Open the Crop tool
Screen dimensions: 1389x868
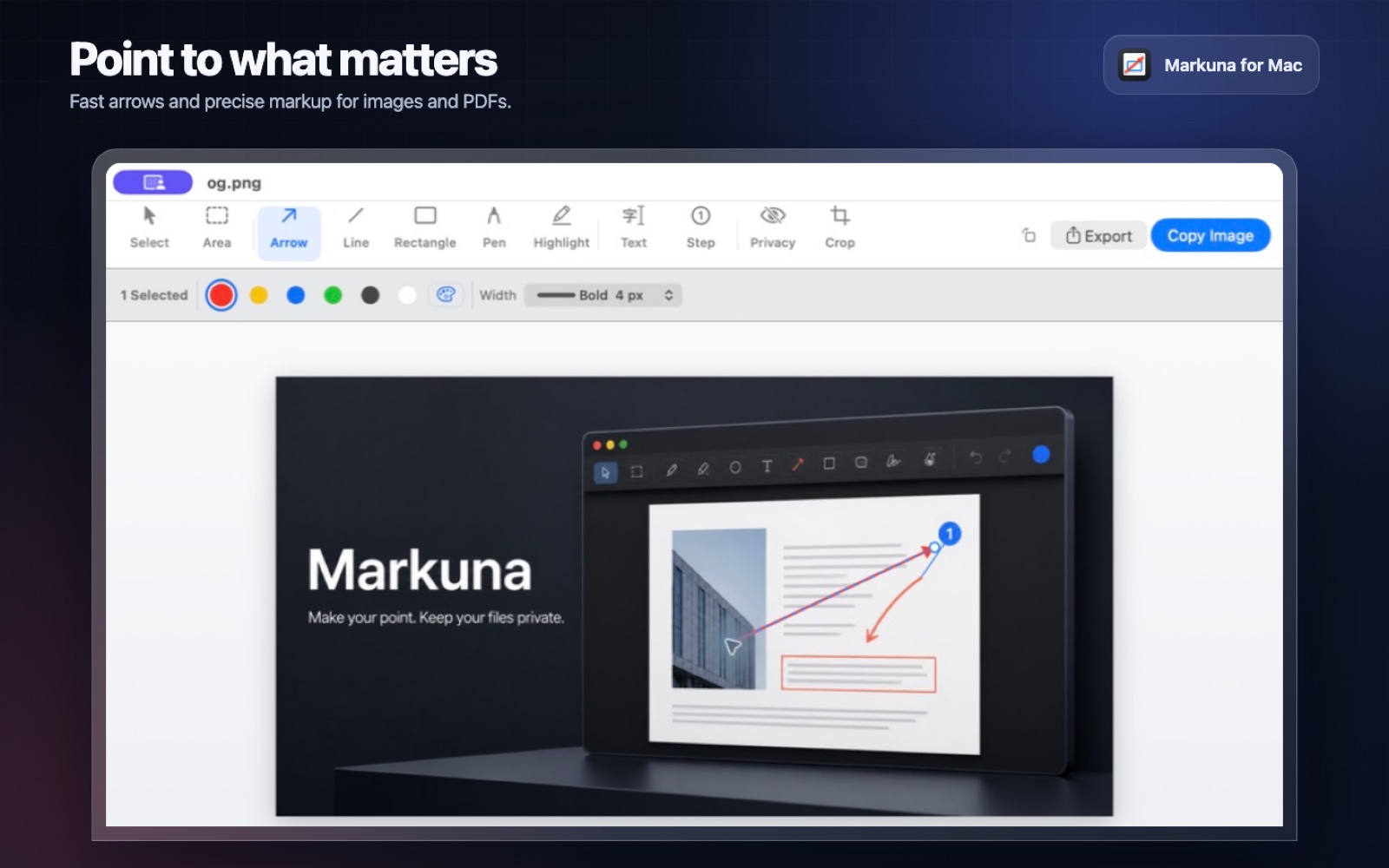point(839,228)
